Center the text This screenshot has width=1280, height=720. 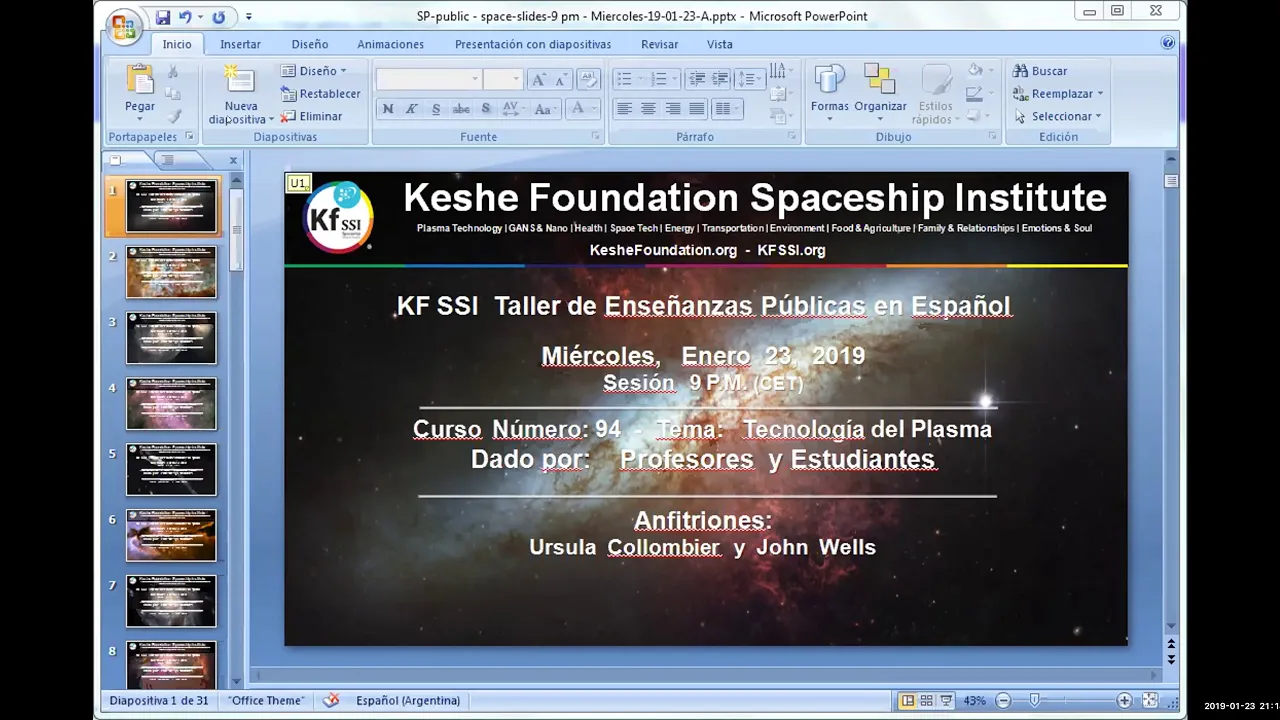point(648,109)
